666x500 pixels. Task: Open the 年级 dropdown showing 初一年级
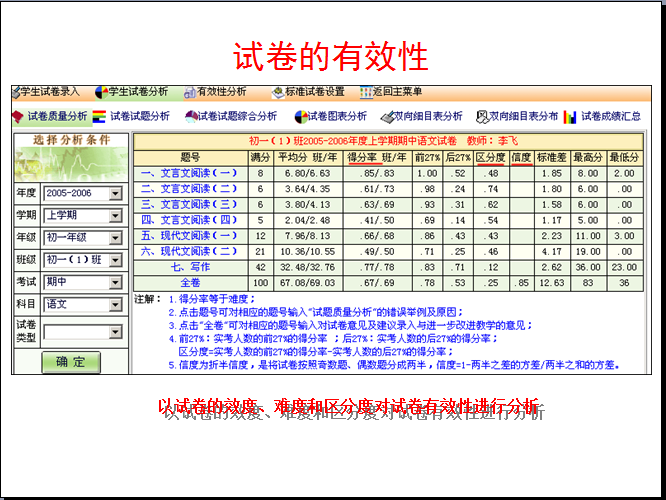click(114, 238)
